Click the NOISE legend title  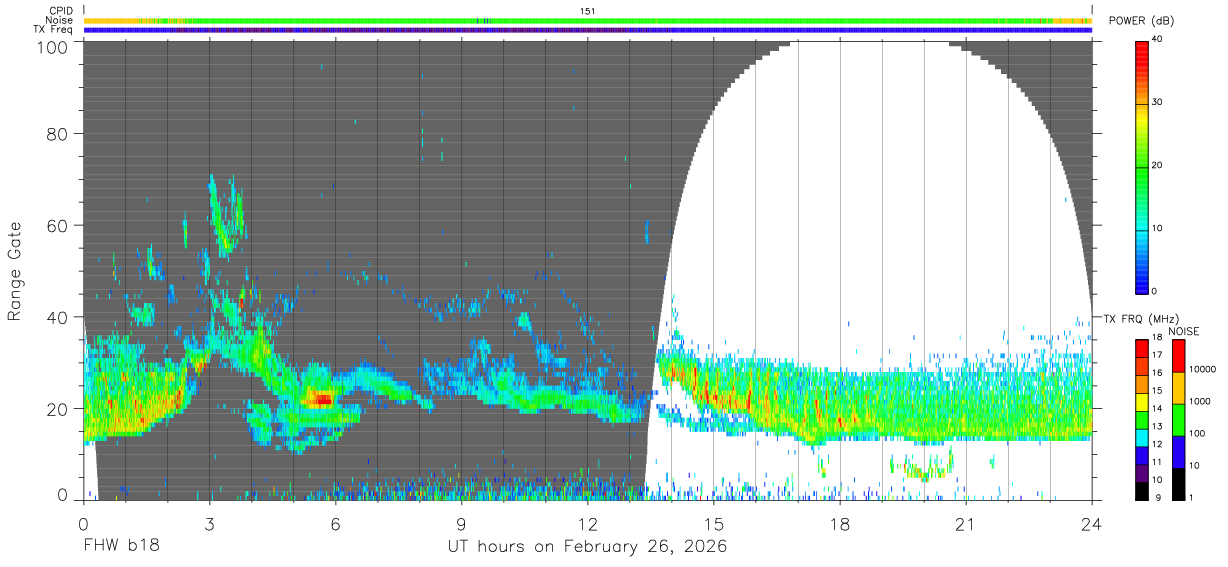1185,330
